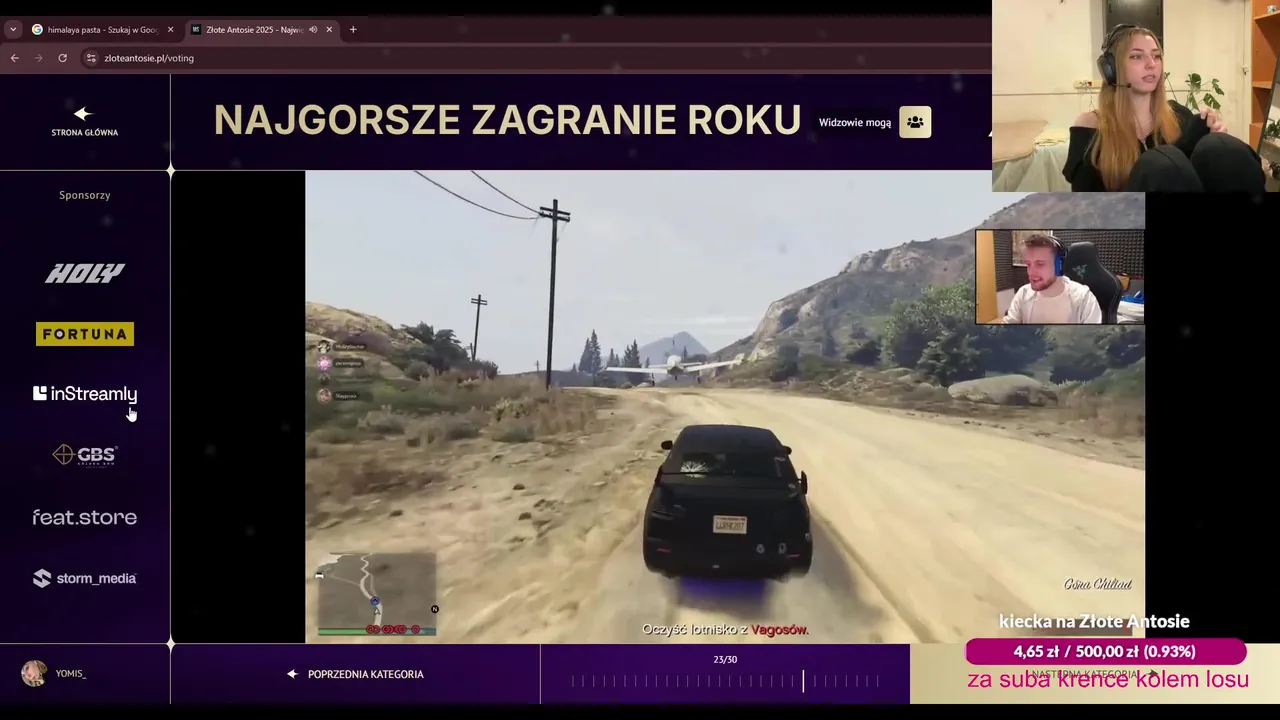Click the YOMIS_ user avatar
Screen dimensions: 1280x720
tap(34, 673)
